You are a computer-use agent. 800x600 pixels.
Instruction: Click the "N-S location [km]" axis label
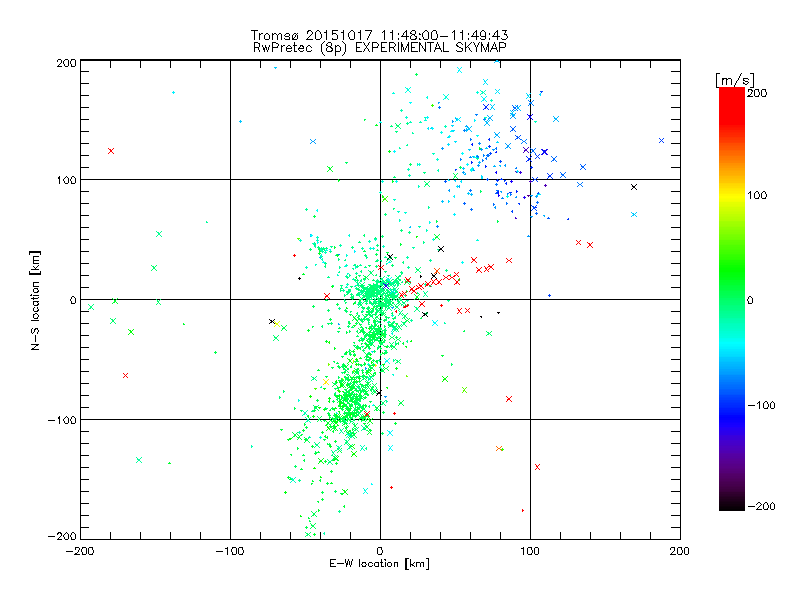(35, 300)
